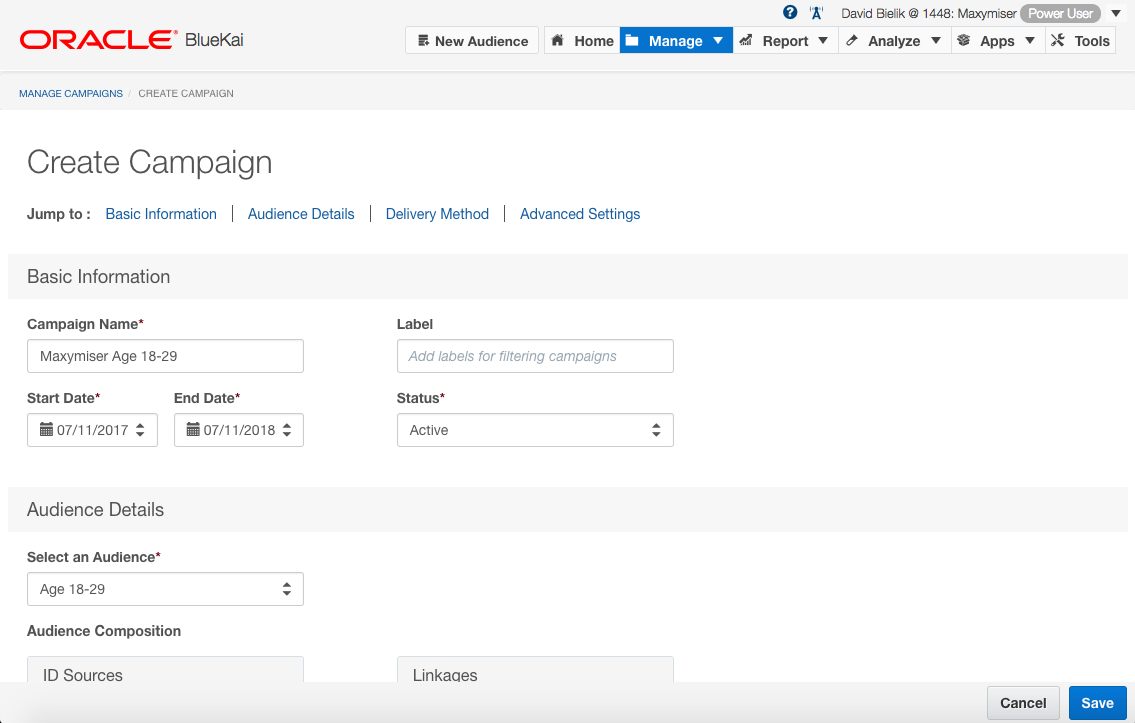The height and width of the screenshot is (723, 1135).
Task: Click the Analyze pencil icon
Action: tap(852, 41)
